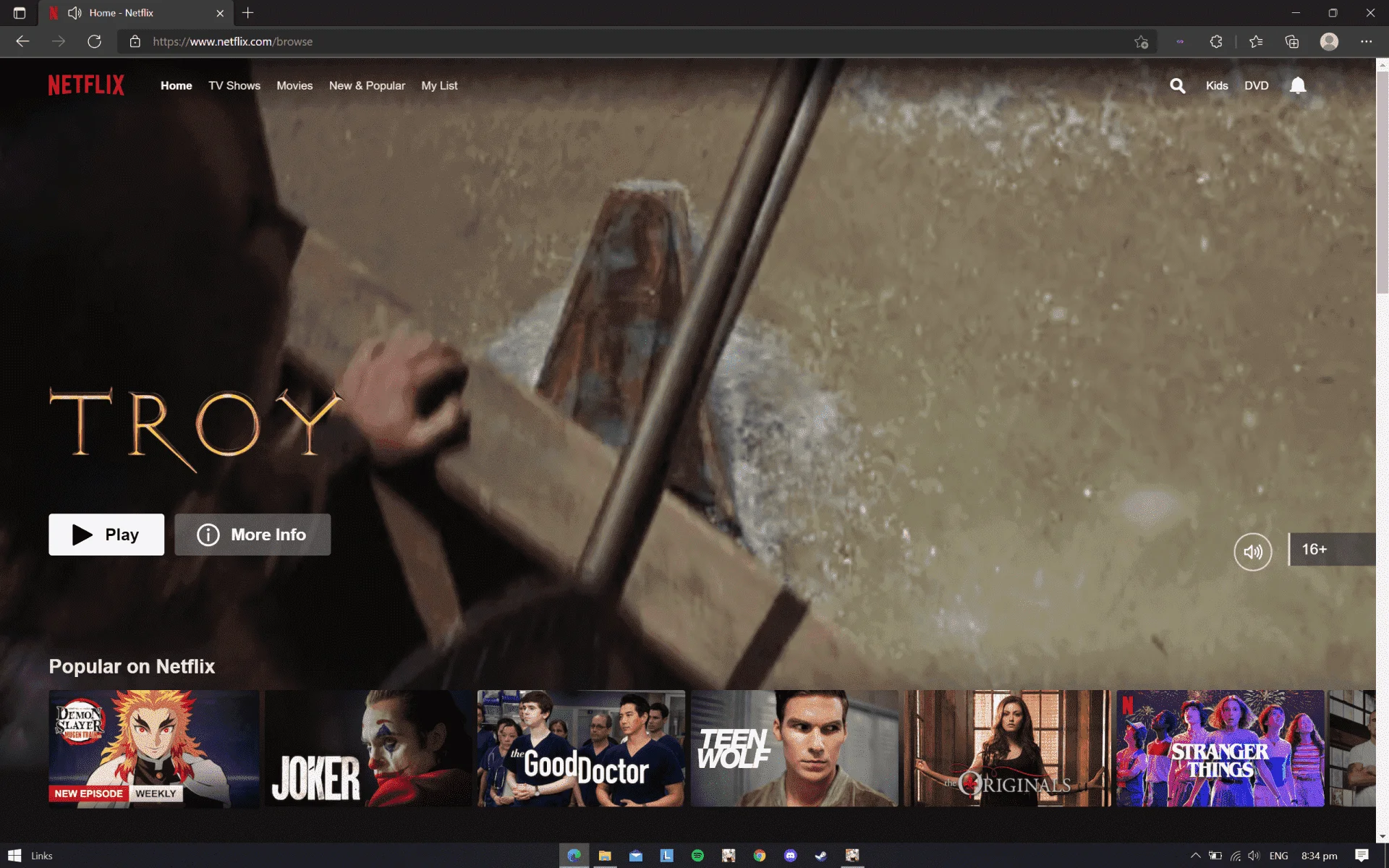Image resolution: width=1389 pixels, height=868 pixels.
Task: View site information lock icon
Action: pos(135,41)
